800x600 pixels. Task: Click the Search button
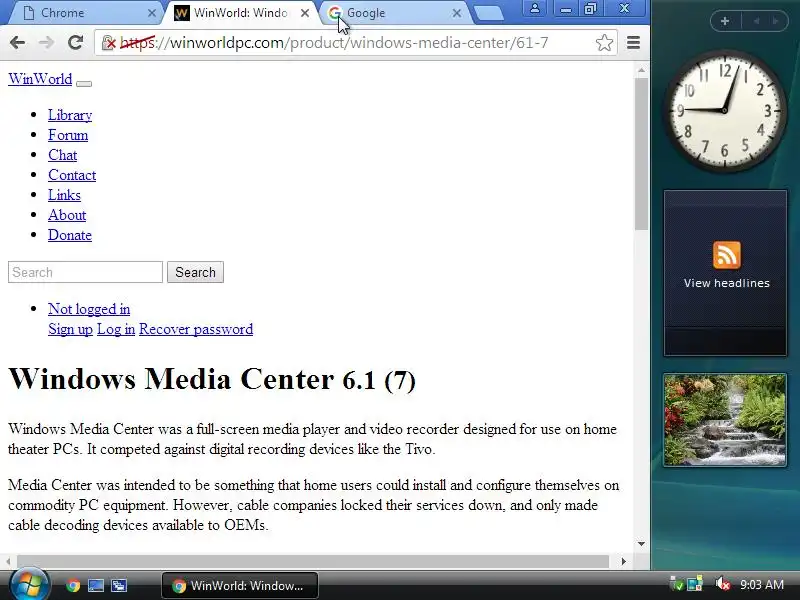[195, 272]
